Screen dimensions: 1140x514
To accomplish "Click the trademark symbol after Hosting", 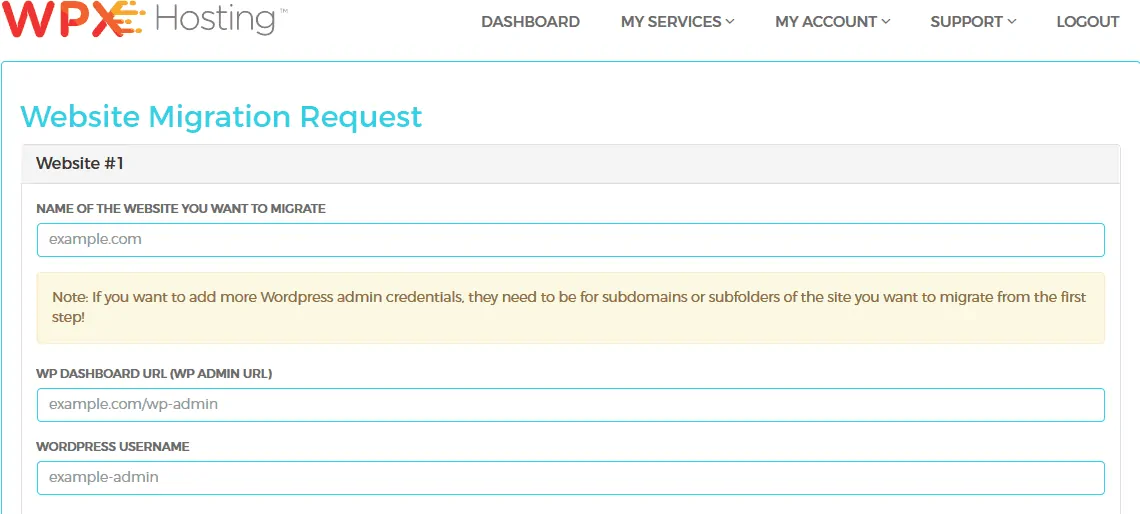I will (283, 12).
